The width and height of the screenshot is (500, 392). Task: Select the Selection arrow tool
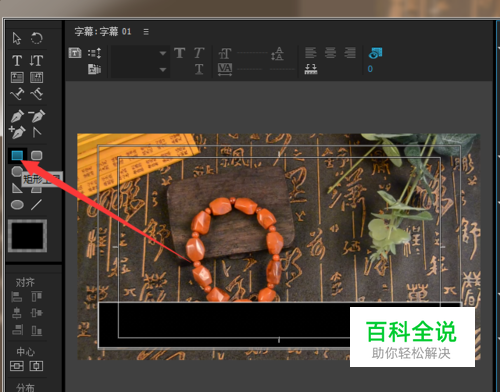point(17,38)
